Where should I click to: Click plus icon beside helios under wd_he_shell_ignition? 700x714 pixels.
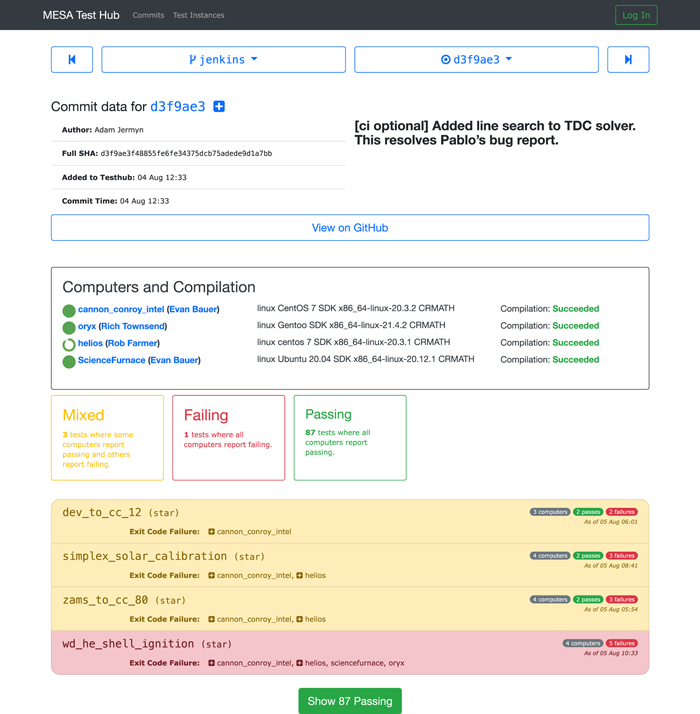pos(299,663)
